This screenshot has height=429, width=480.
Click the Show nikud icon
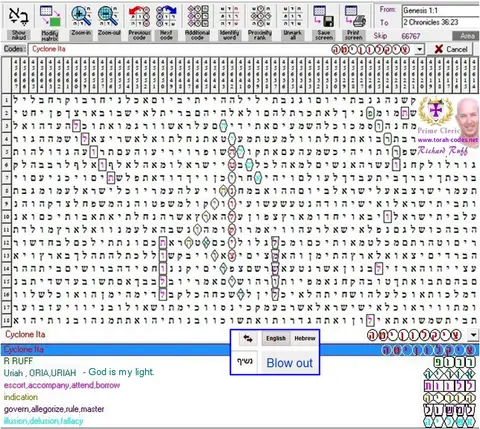tap(19, 17)
